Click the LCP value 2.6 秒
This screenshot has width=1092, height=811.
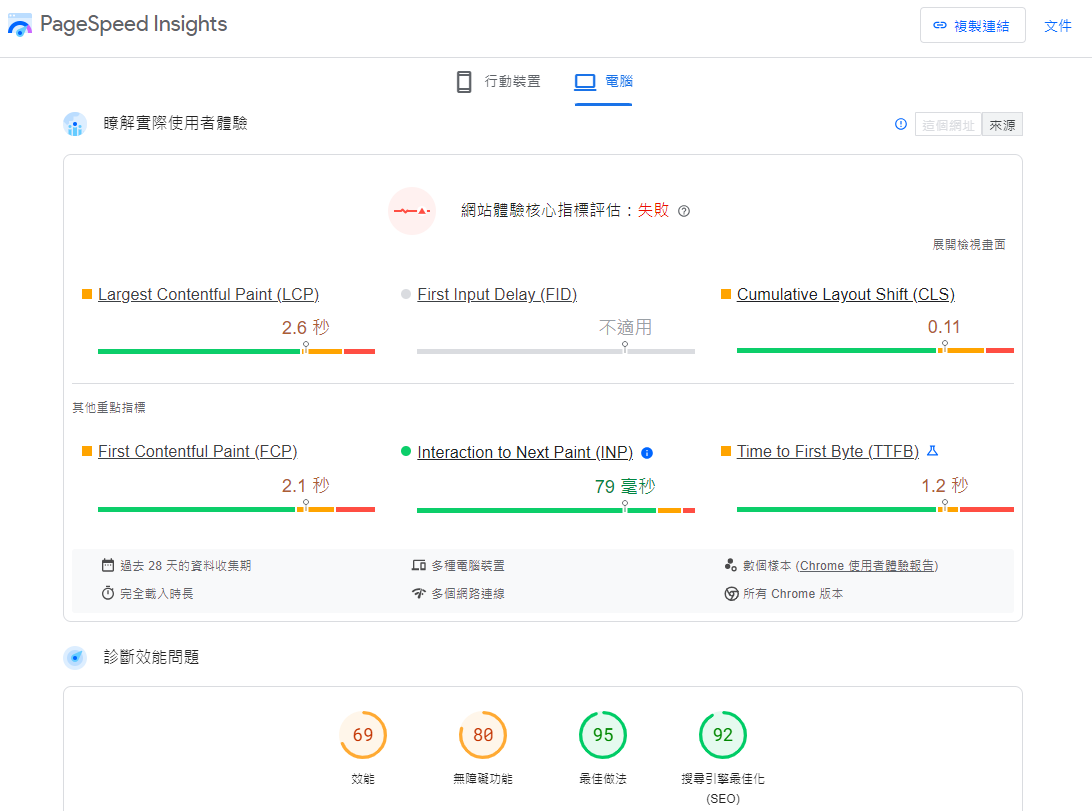pyautogui.click(x=305, y=327)
